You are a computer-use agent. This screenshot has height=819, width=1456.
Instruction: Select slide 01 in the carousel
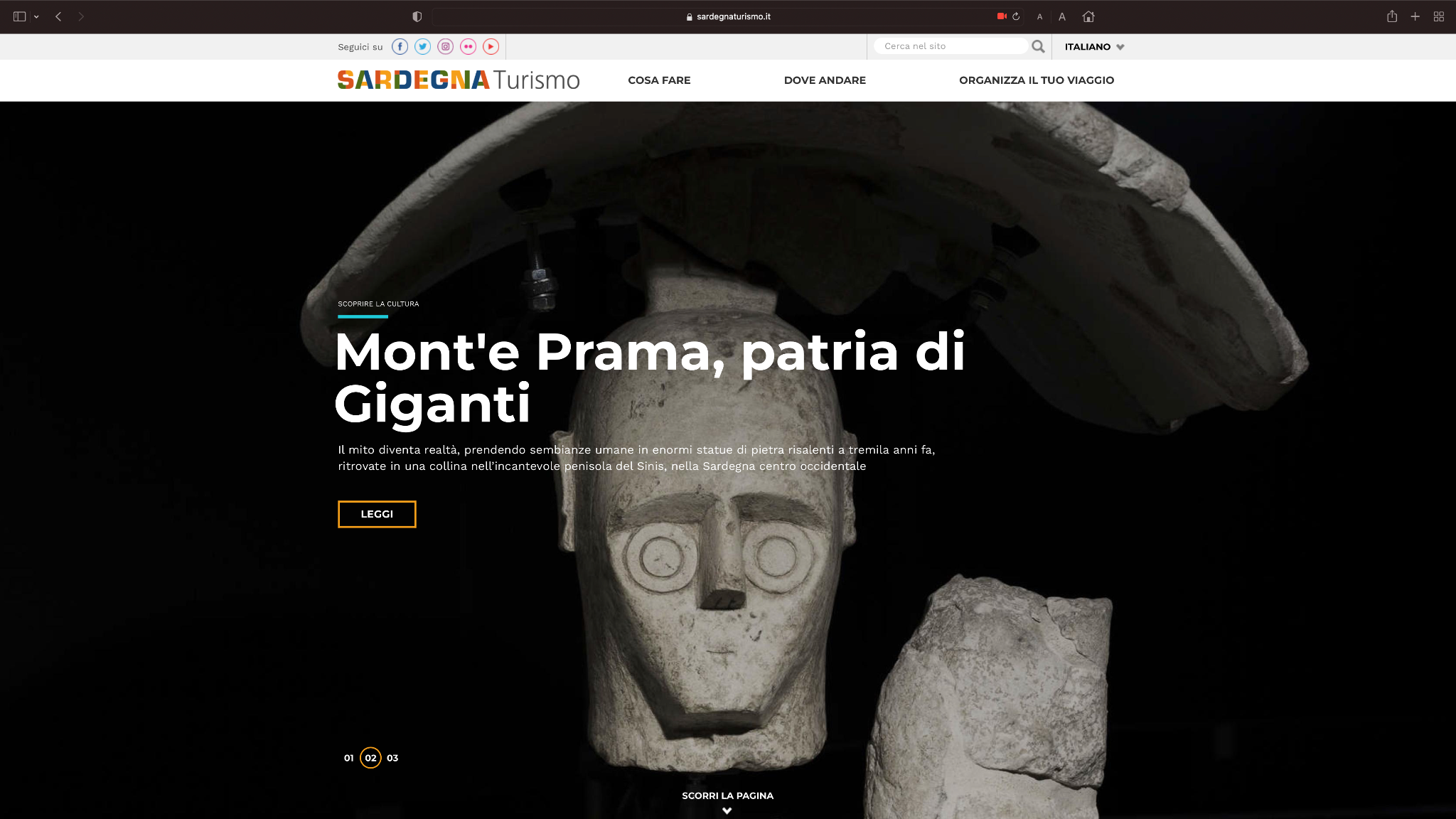(x=349, y=758)
